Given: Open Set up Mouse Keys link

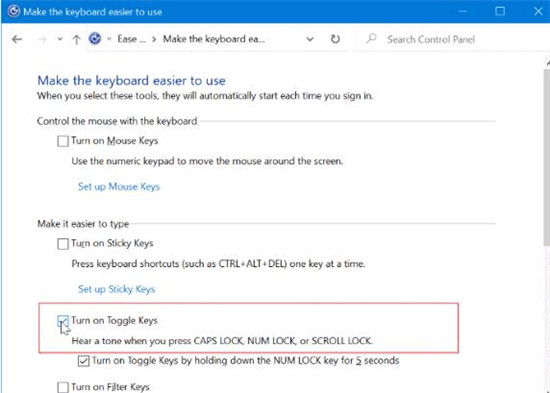Looking at the screenshot, I should [119, 187].
